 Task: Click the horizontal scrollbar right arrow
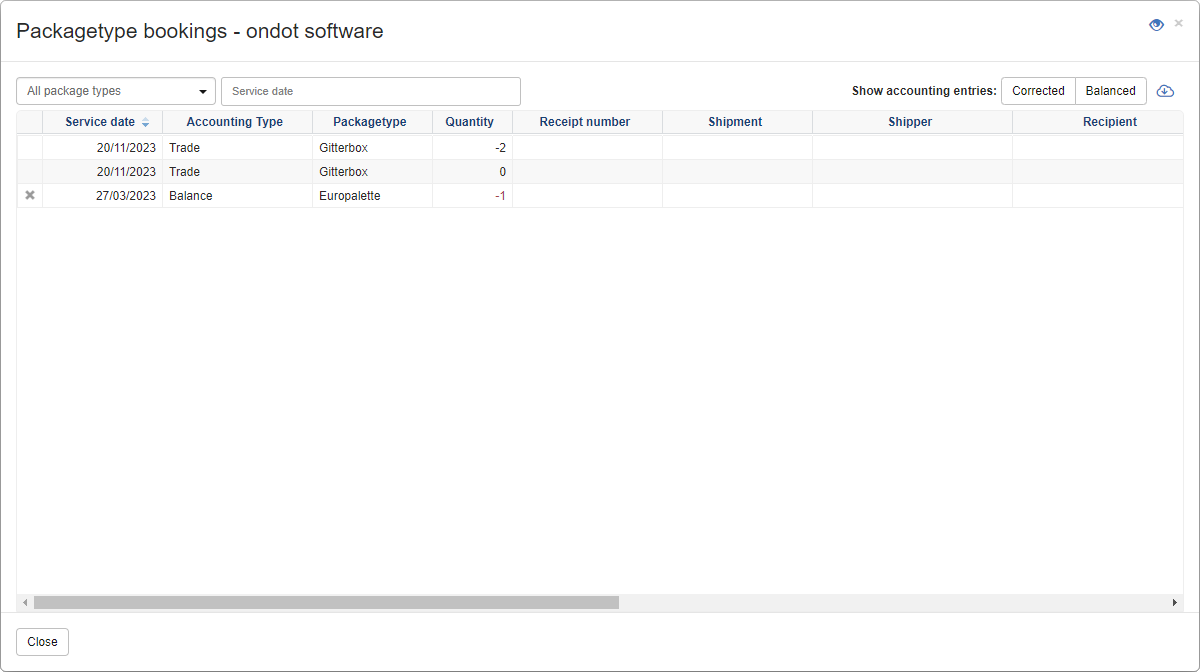1175,603
